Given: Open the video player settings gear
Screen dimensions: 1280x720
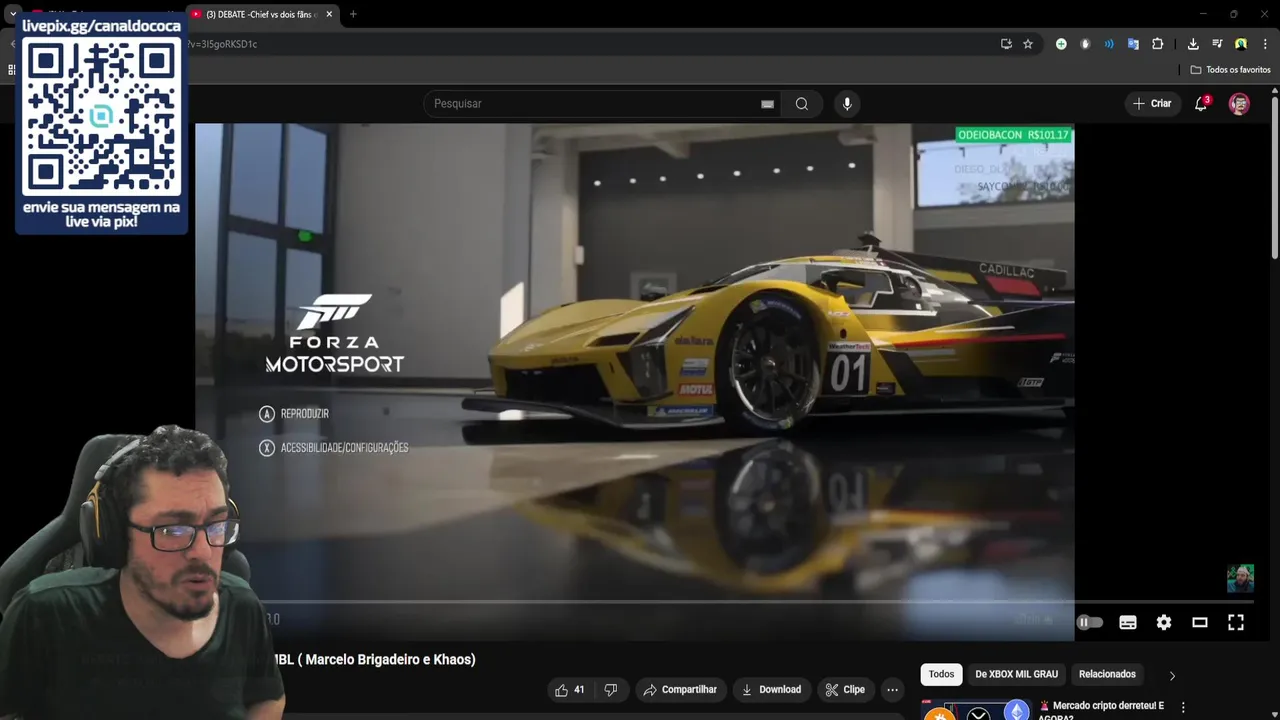Looking at the screenshot, I should [1164, 622].
